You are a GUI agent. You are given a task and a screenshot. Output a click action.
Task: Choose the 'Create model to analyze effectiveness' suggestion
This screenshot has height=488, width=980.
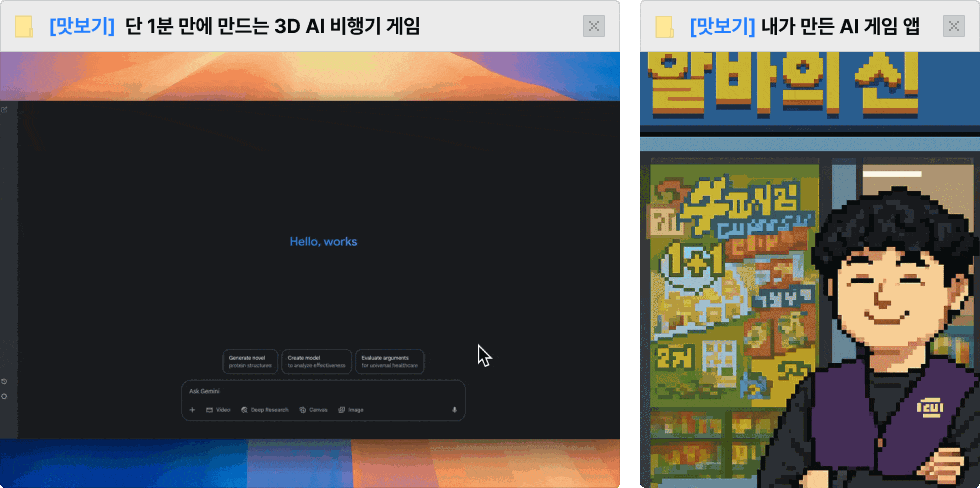316,362
